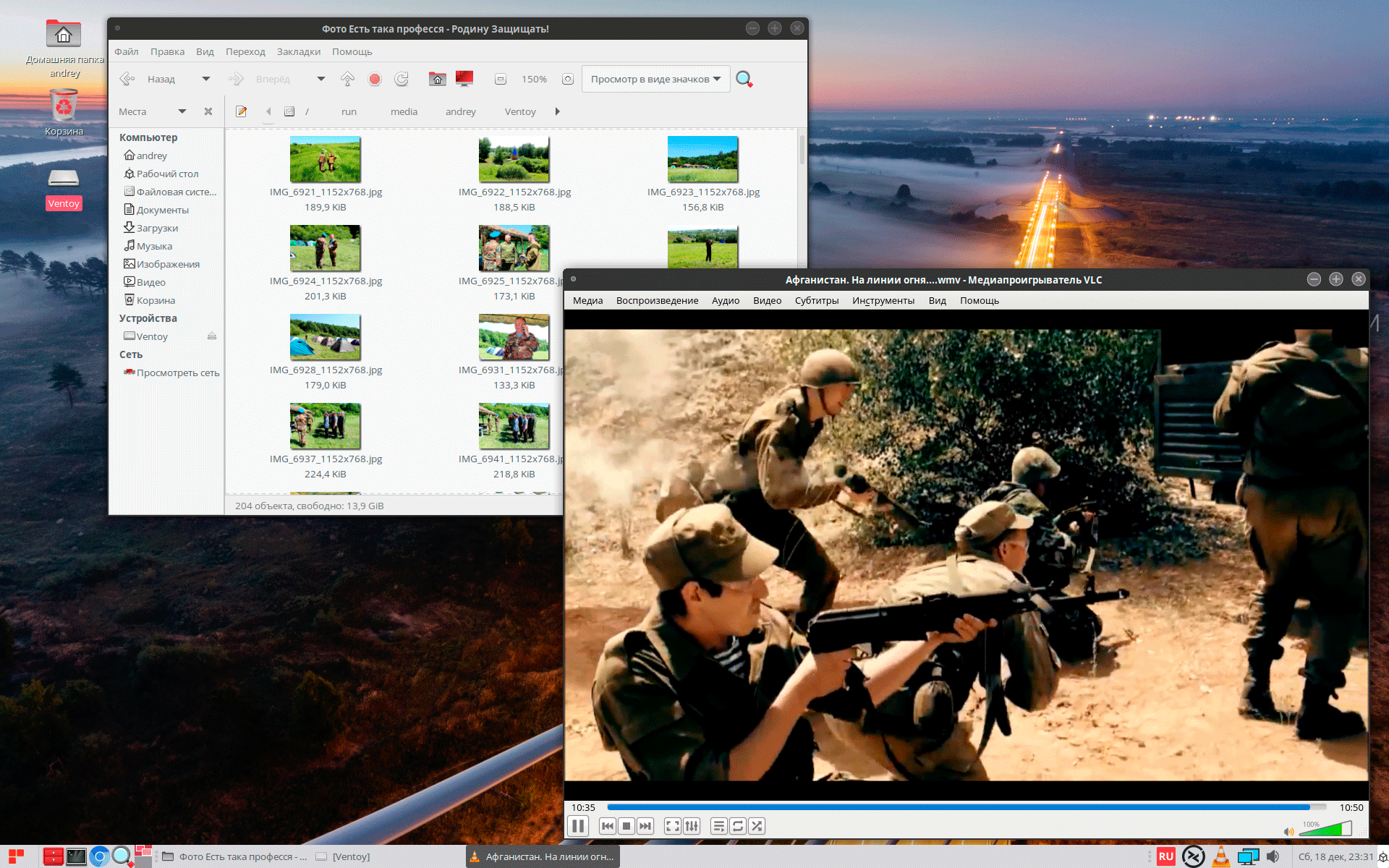This screenshot has width=1389, height=868.
Task: Show the VLC playlist
Action: 718,826
